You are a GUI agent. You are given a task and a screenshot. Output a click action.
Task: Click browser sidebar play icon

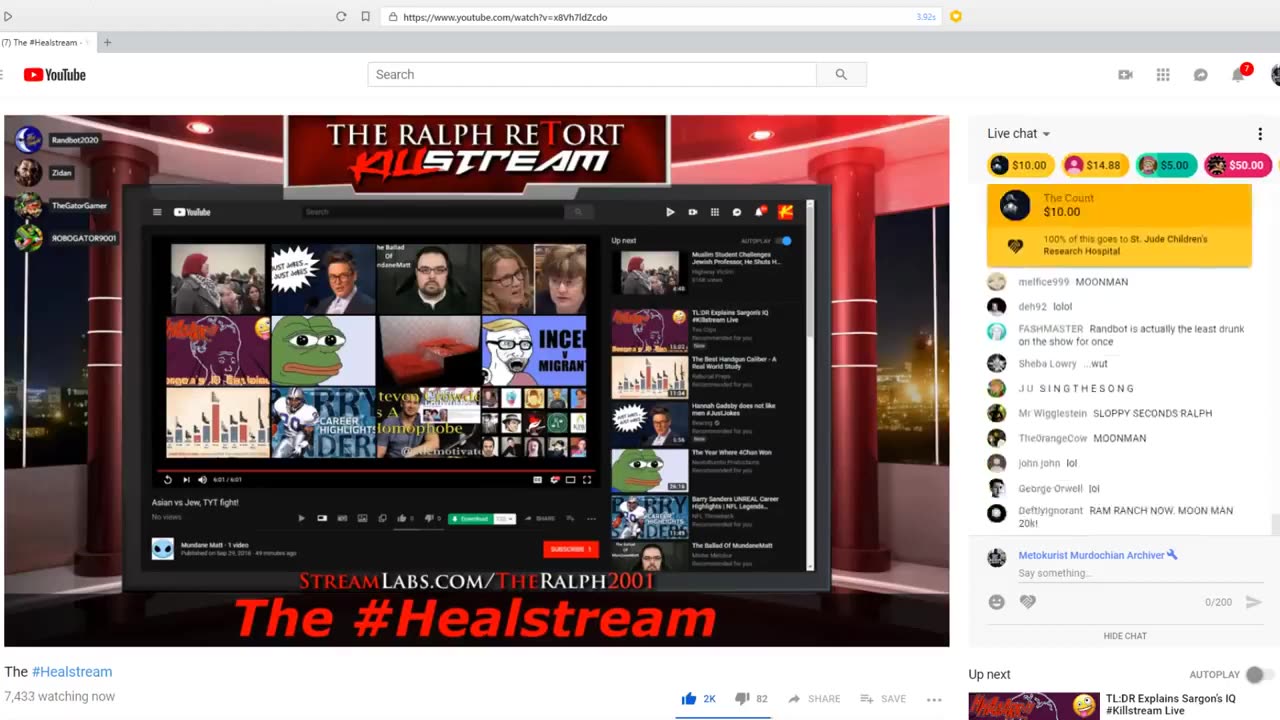tap(8, 17)
